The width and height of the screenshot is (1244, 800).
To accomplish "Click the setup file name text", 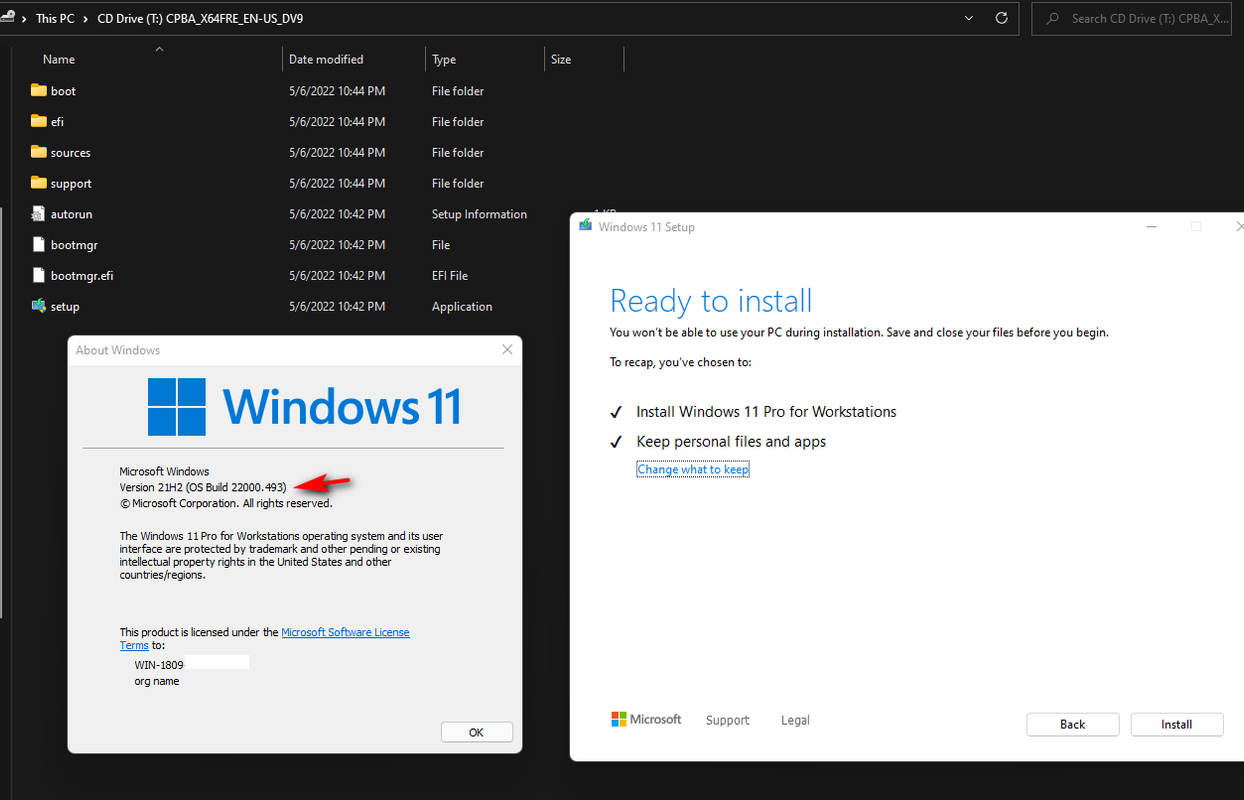I will coord(65,306).
